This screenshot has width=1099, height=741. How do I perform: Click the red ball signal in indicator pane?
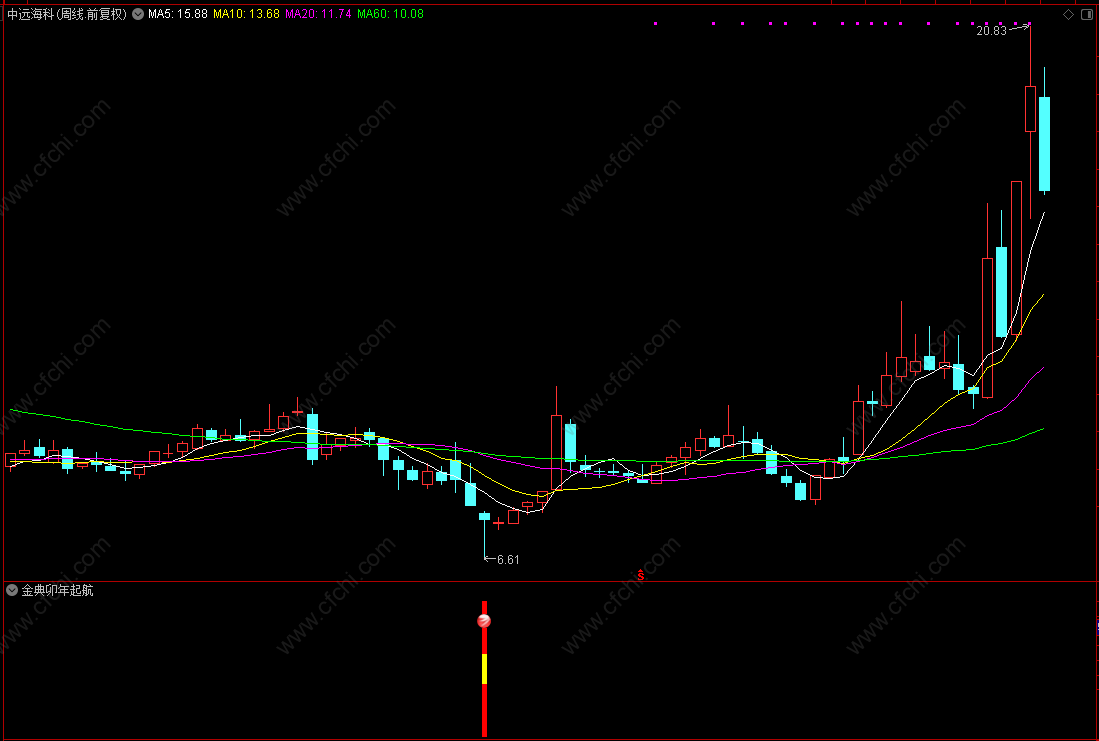click(x=484, y=621)
